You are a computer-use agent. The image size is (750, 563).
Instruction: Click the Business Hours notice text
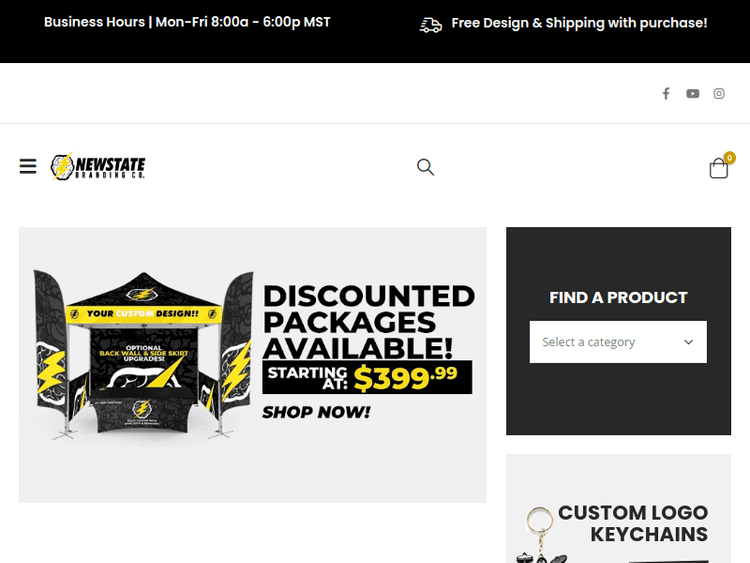[x=187, y=22]
